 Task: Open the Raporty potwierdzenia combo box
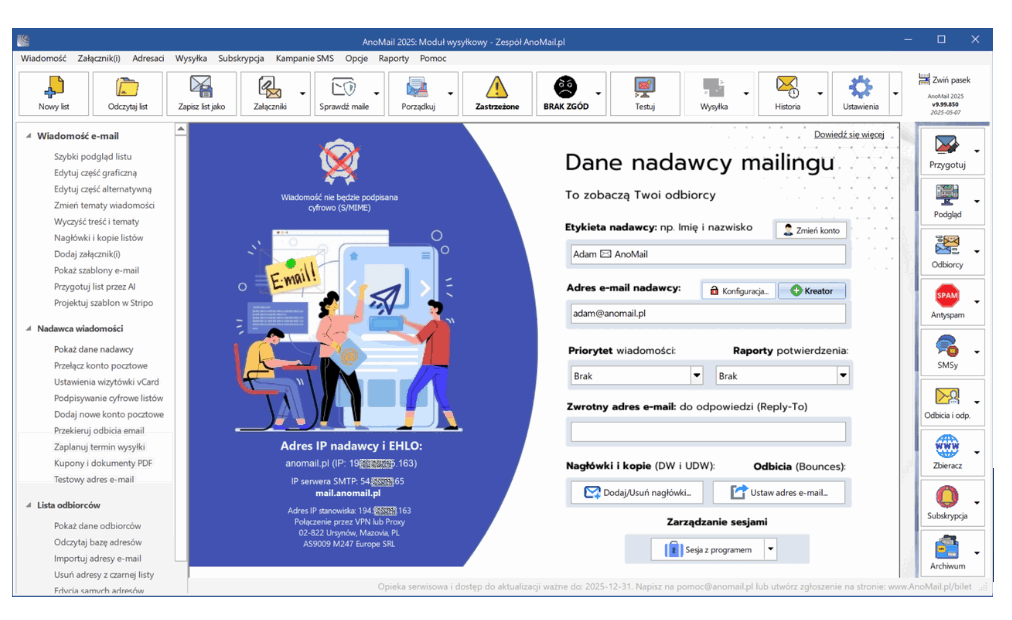coord(782,375)
